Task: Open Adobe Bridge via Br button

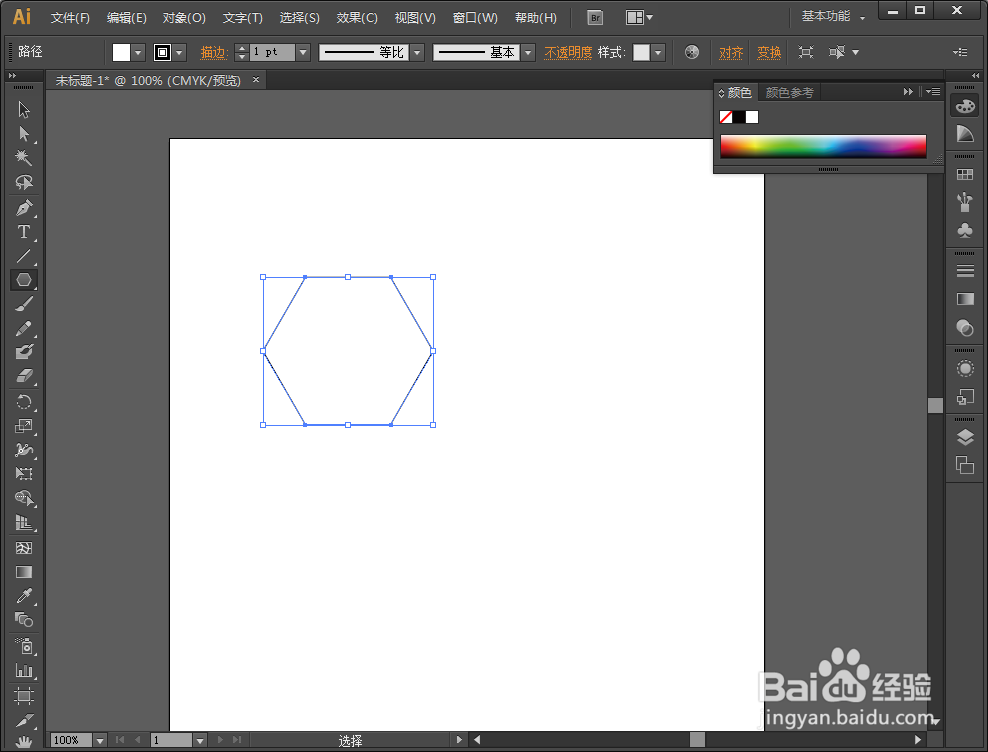Action: 595,18
